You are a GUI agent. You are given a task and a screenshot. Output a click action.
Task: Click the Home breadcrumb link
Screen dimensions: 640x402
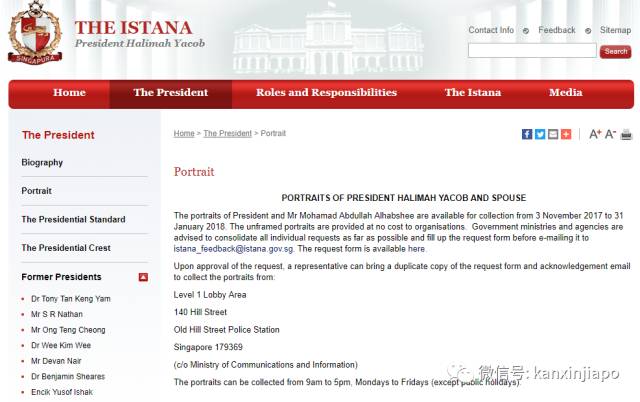pyautogui.click(x=184, y=133)
